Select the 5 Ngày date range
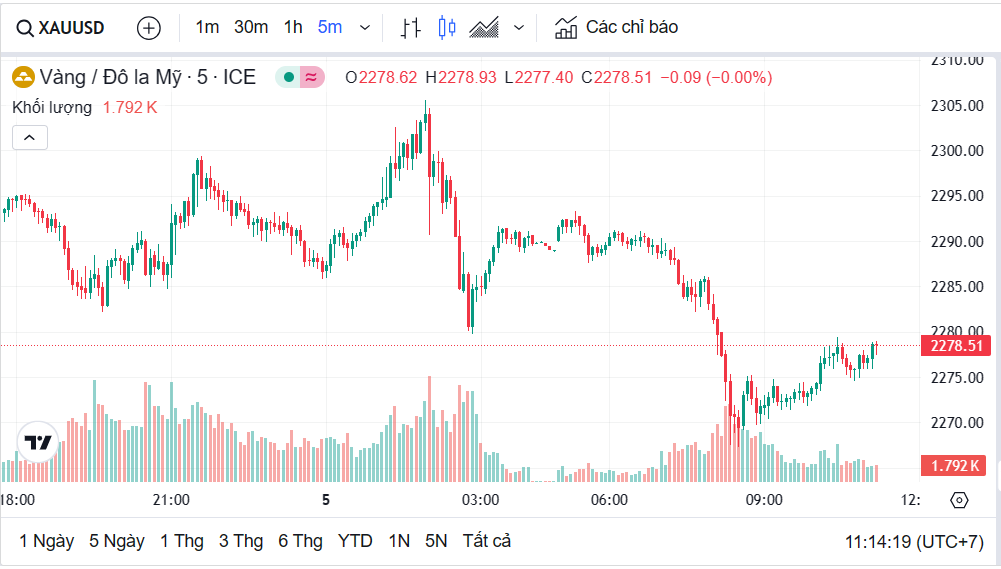 (116, 541)
